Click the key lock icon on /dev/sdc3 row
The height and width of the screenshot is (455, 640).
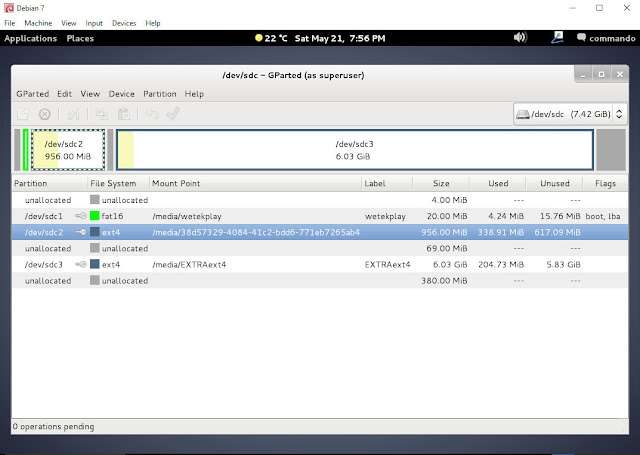click(81, 264)
